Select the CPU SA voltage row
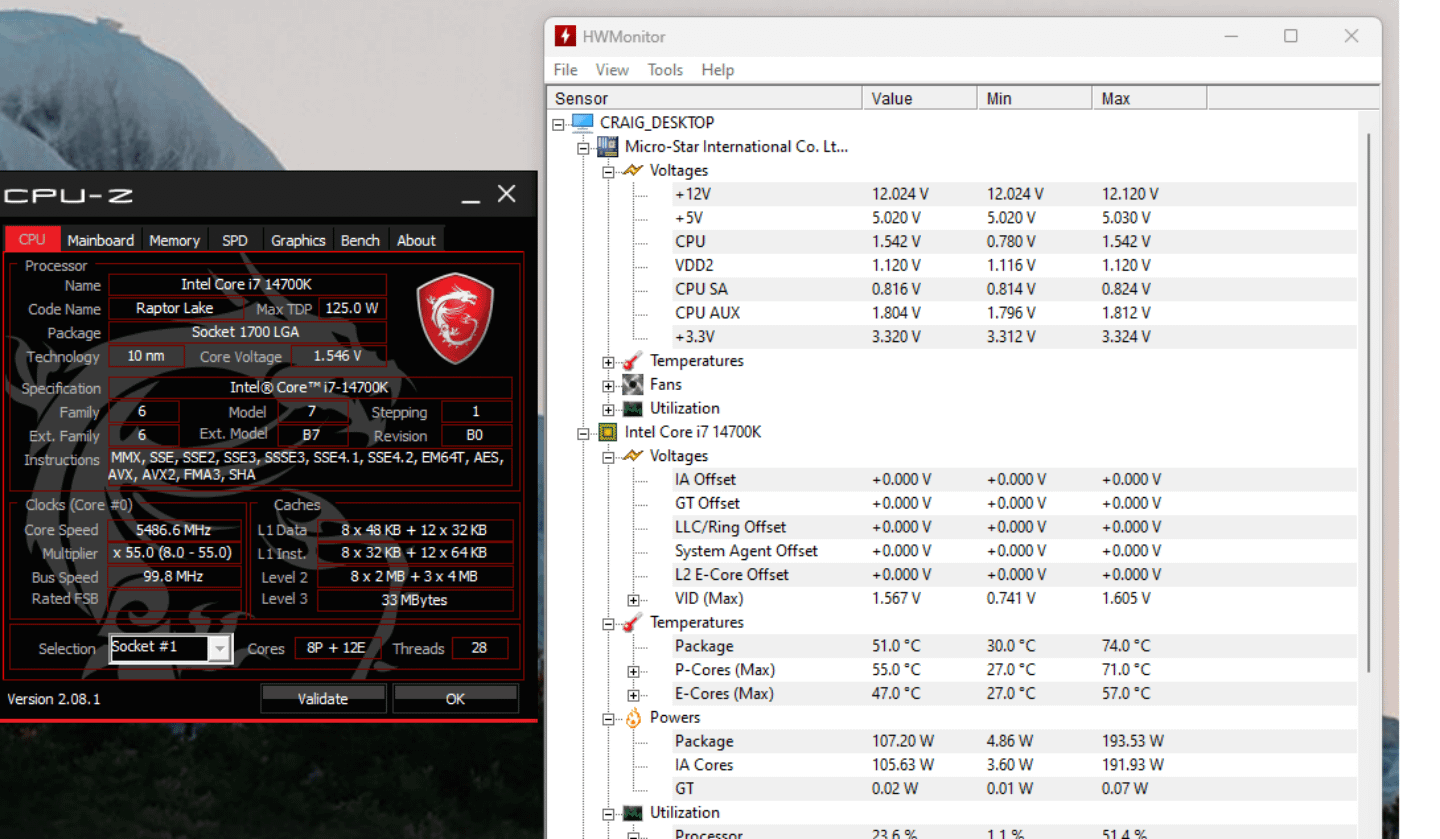The image size is (1440, 839). coord(1014,289)
